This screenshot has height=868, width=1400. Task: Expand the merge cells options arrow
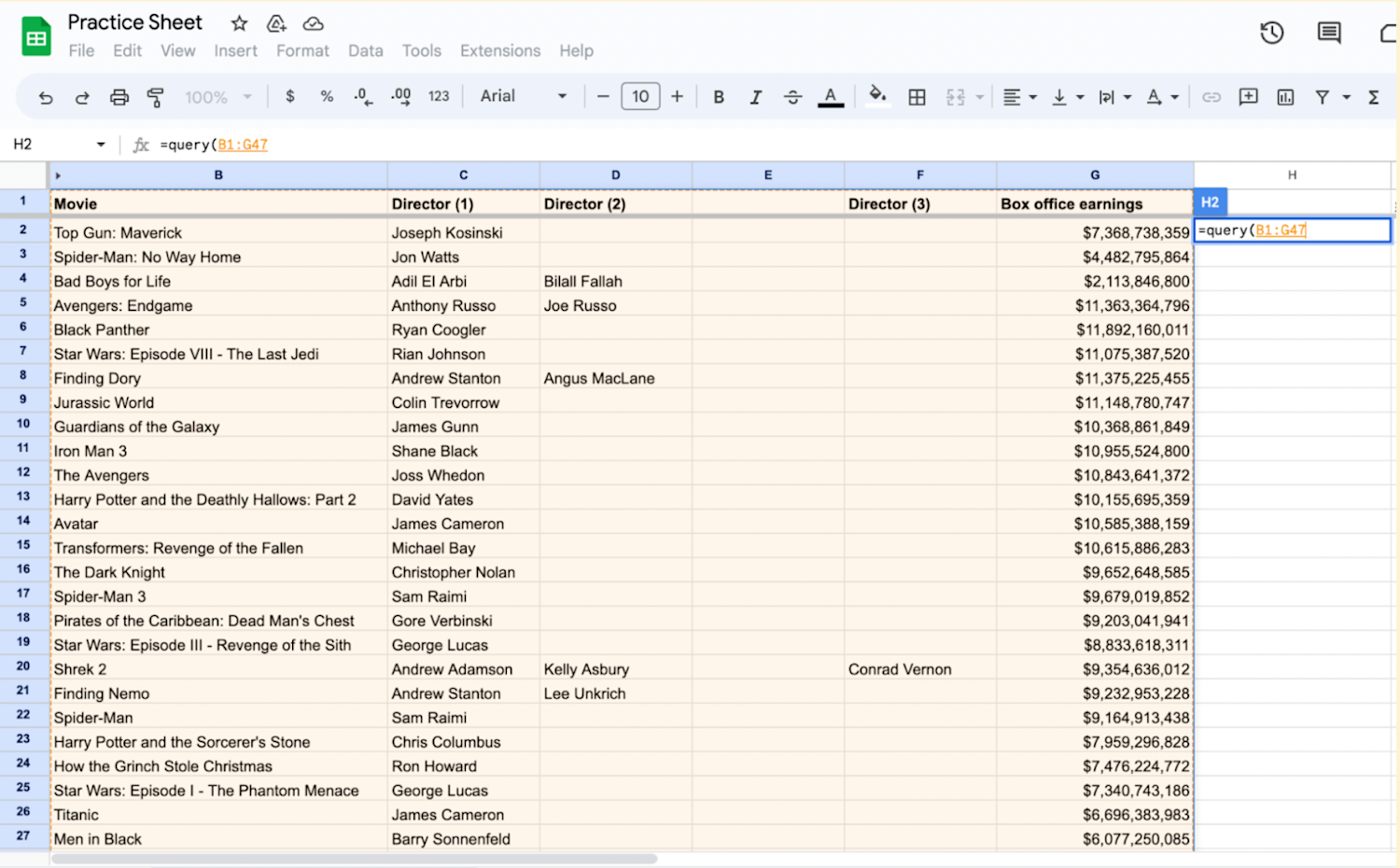pyautogui.click(x=980, y=97)
